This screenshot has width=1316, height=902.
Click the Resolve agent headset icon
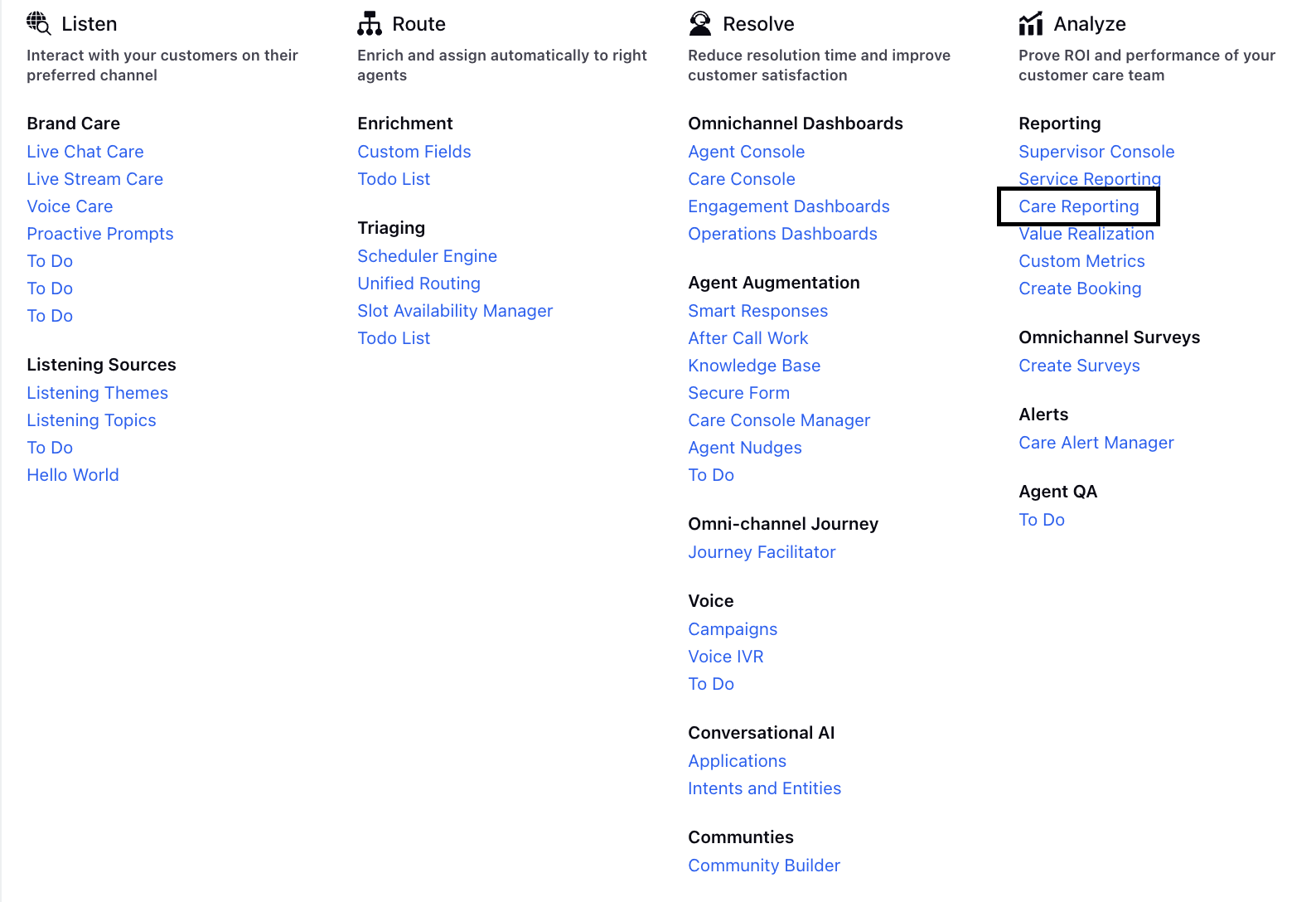pos(700,23)
